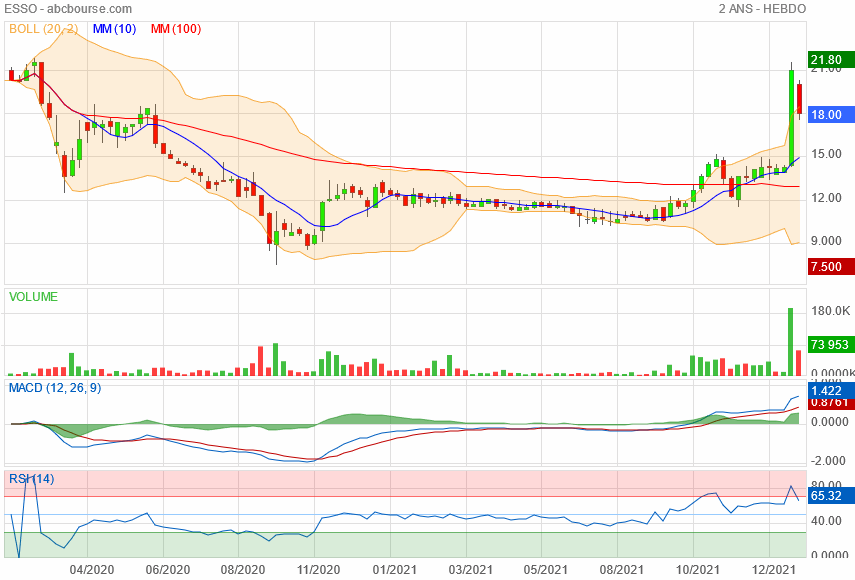Click the 11/2020 date axis label
The width and height of the screenshot is (855, 580).
point(318,570)
